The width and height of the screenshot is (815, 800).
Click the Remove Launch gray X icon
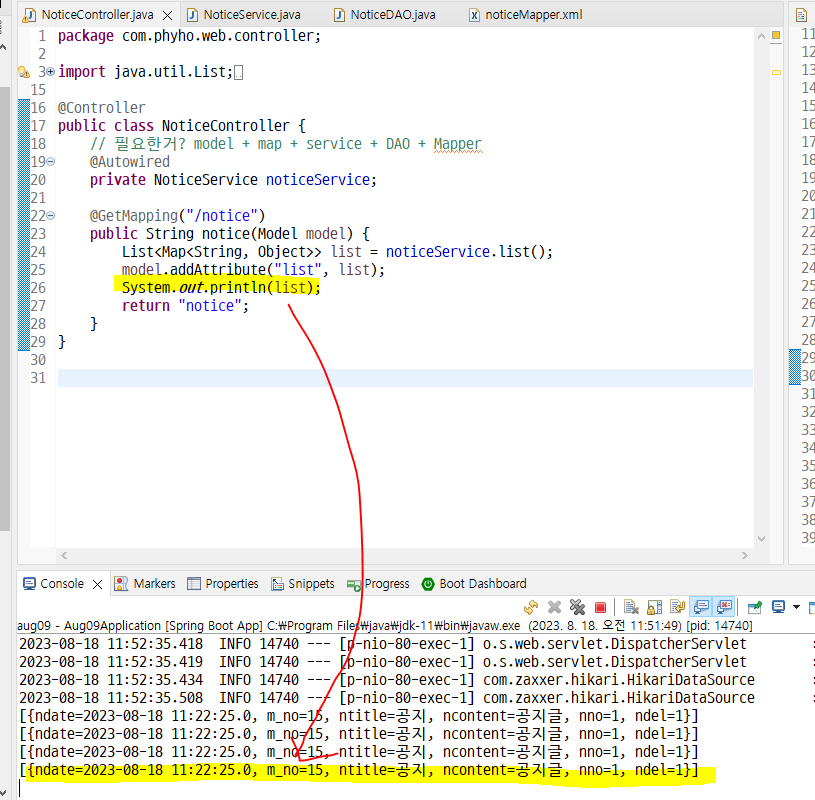pos(555,607)
